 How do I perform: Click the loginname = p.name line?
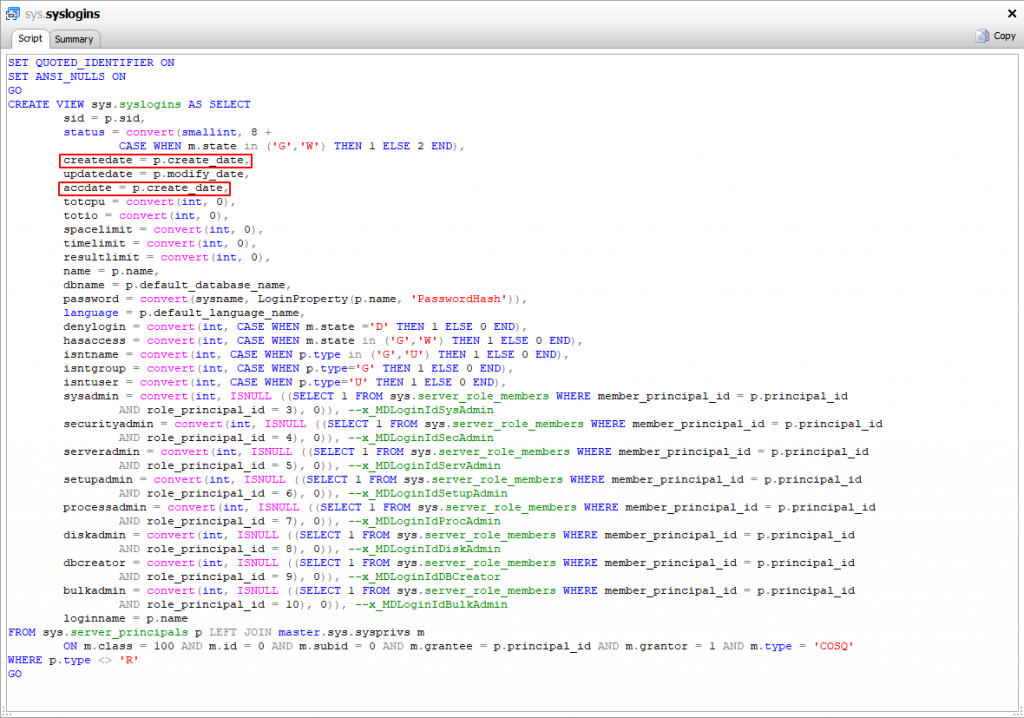[125, 619]
